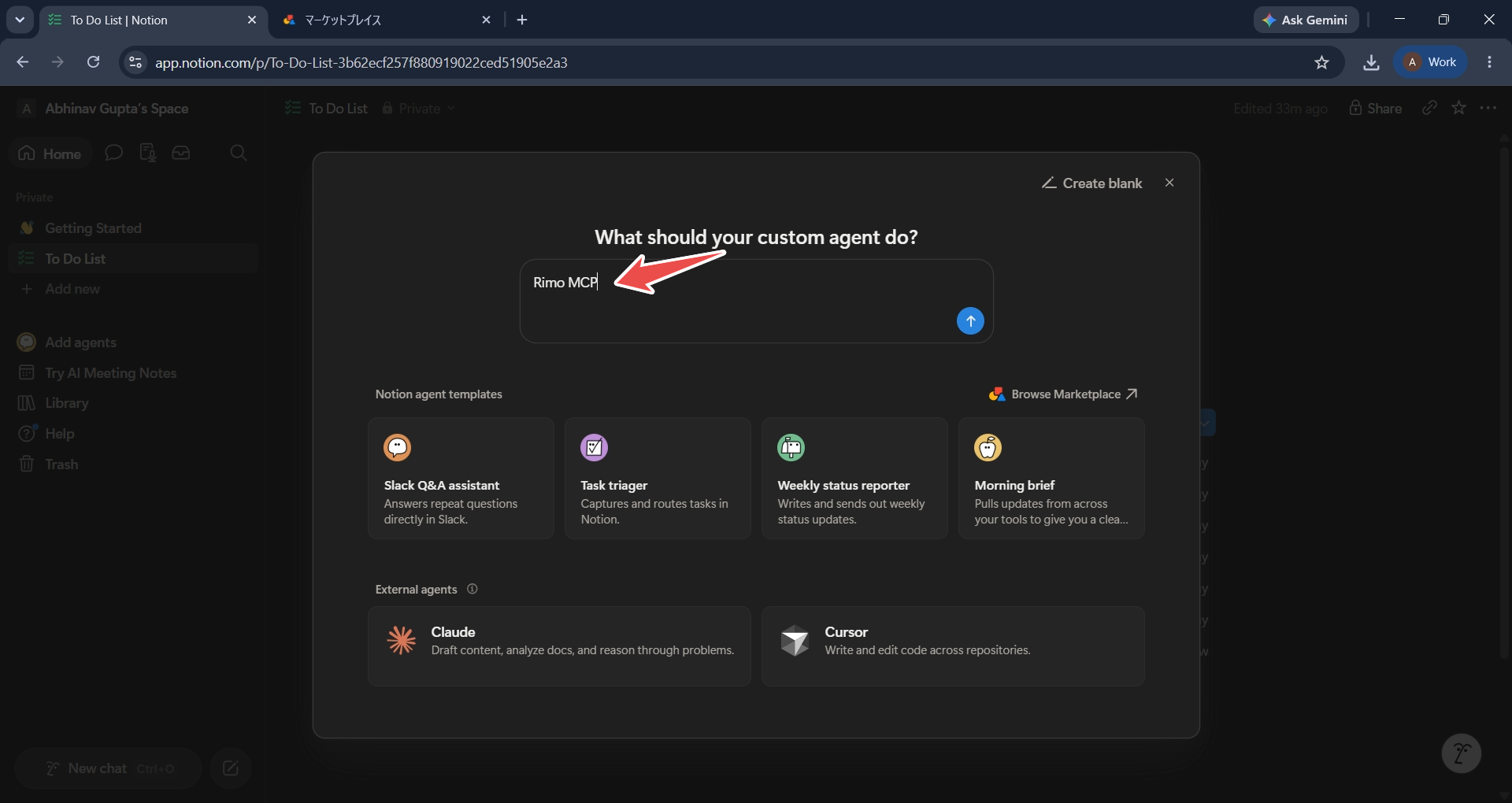Choose the Weekly status reporter template

(x=854, y=478)
